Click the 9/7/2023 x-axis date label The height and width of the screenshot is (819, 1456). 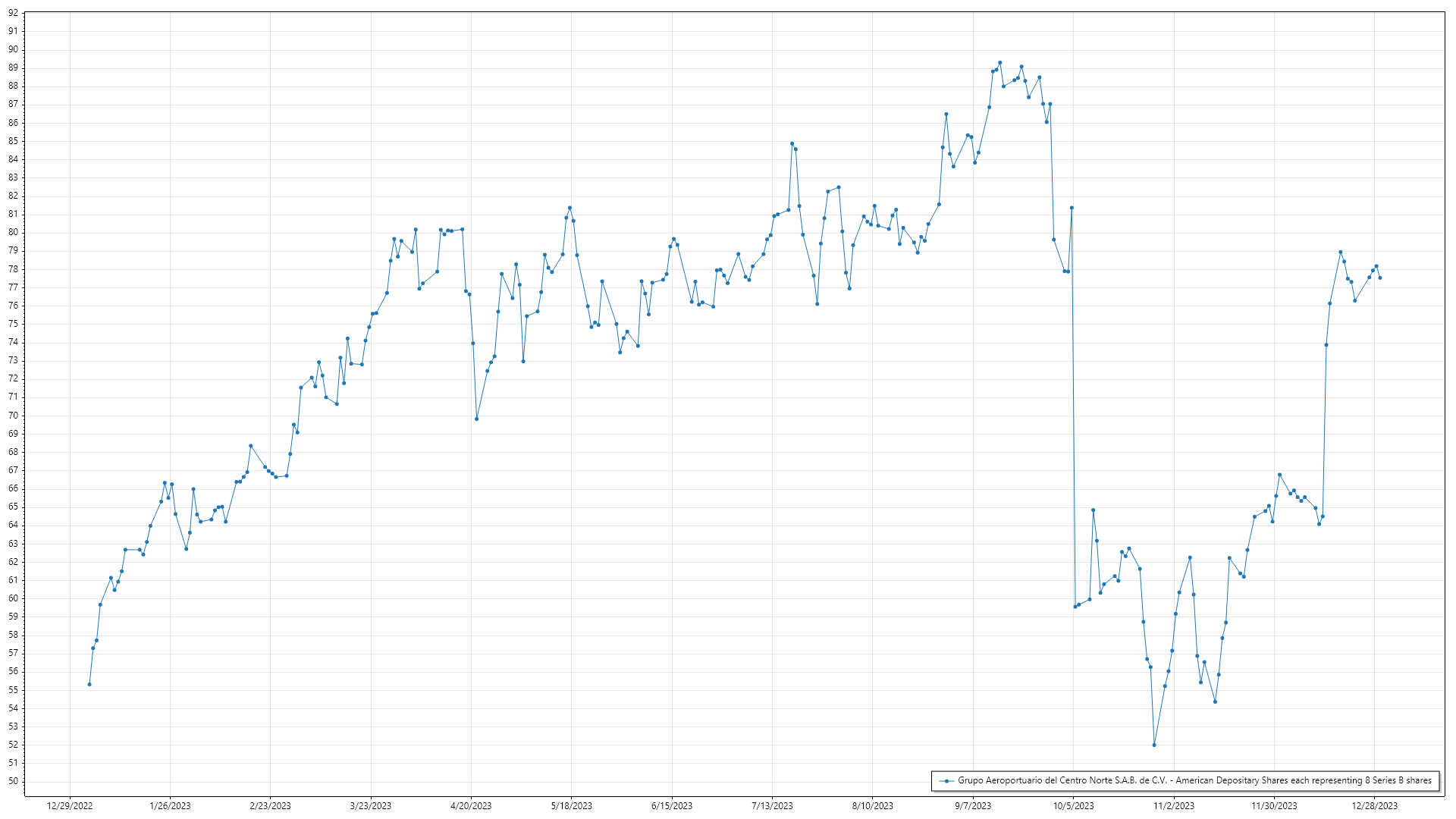(973, 805)
